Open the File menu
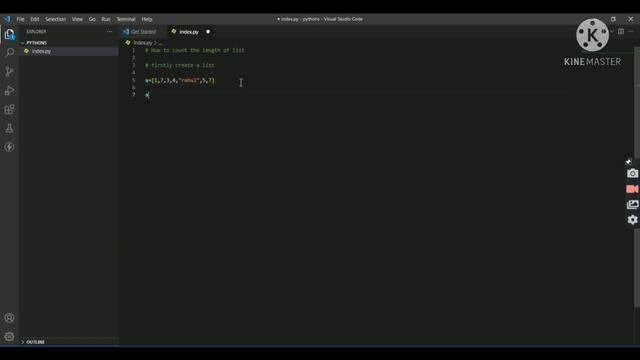 pyautogui.click(x=20, y=19)
